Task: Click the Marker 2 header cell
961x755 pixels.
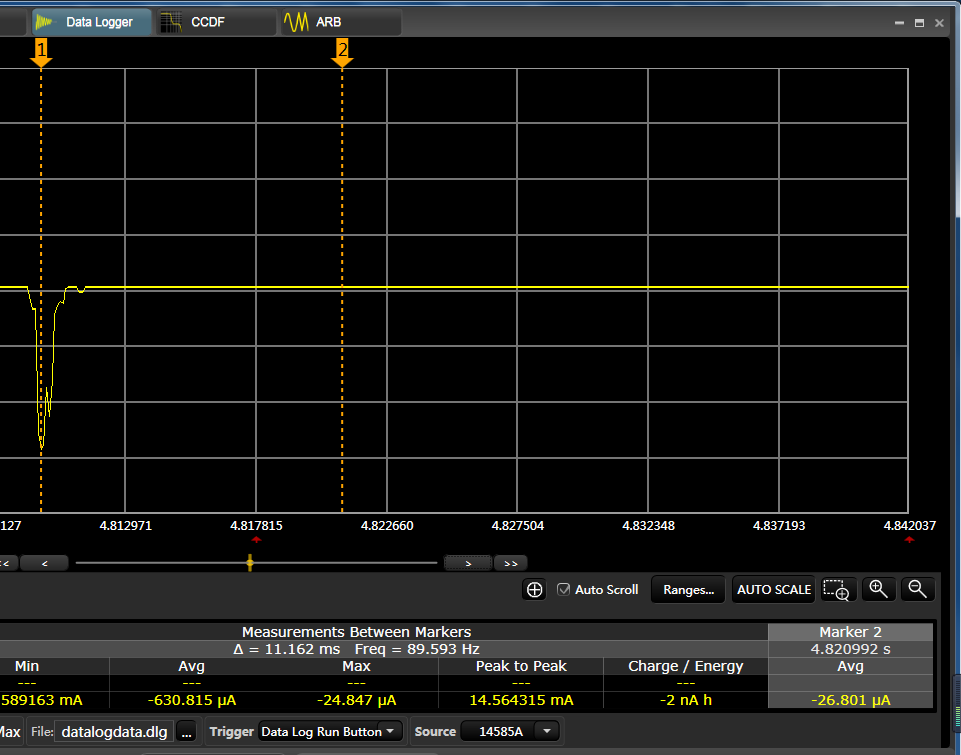Action: 850,632
